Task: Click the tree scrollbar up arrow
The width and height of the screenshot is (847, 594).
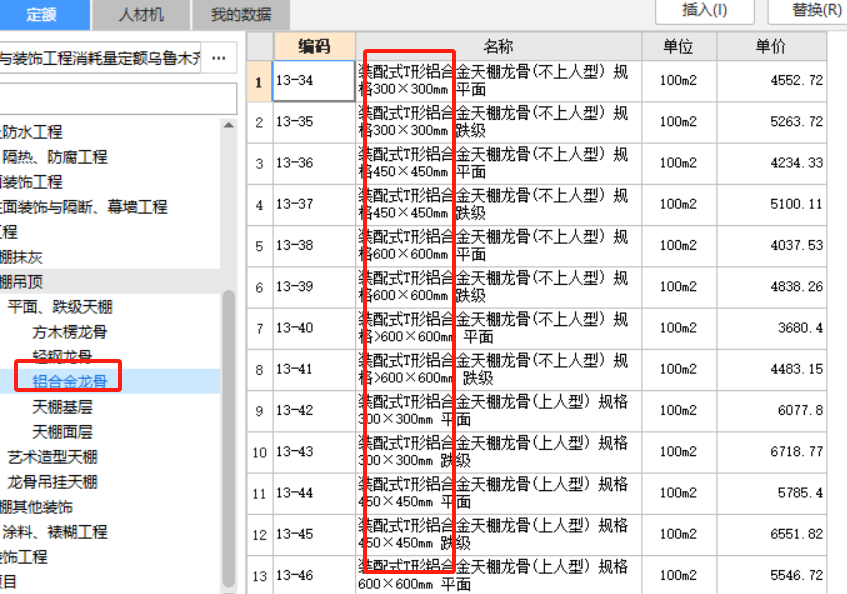Action: pyautogui.click(x=229, y=125)
